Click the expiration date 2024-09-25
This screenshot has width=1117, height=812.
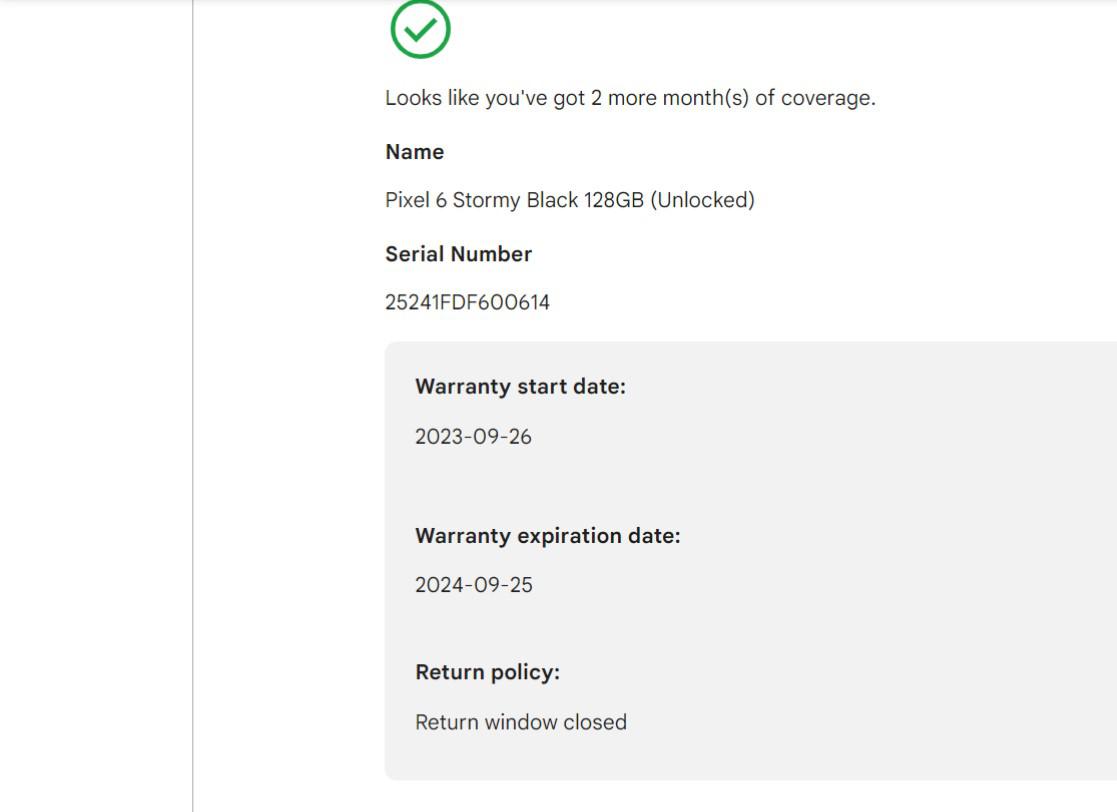(474, 585)
